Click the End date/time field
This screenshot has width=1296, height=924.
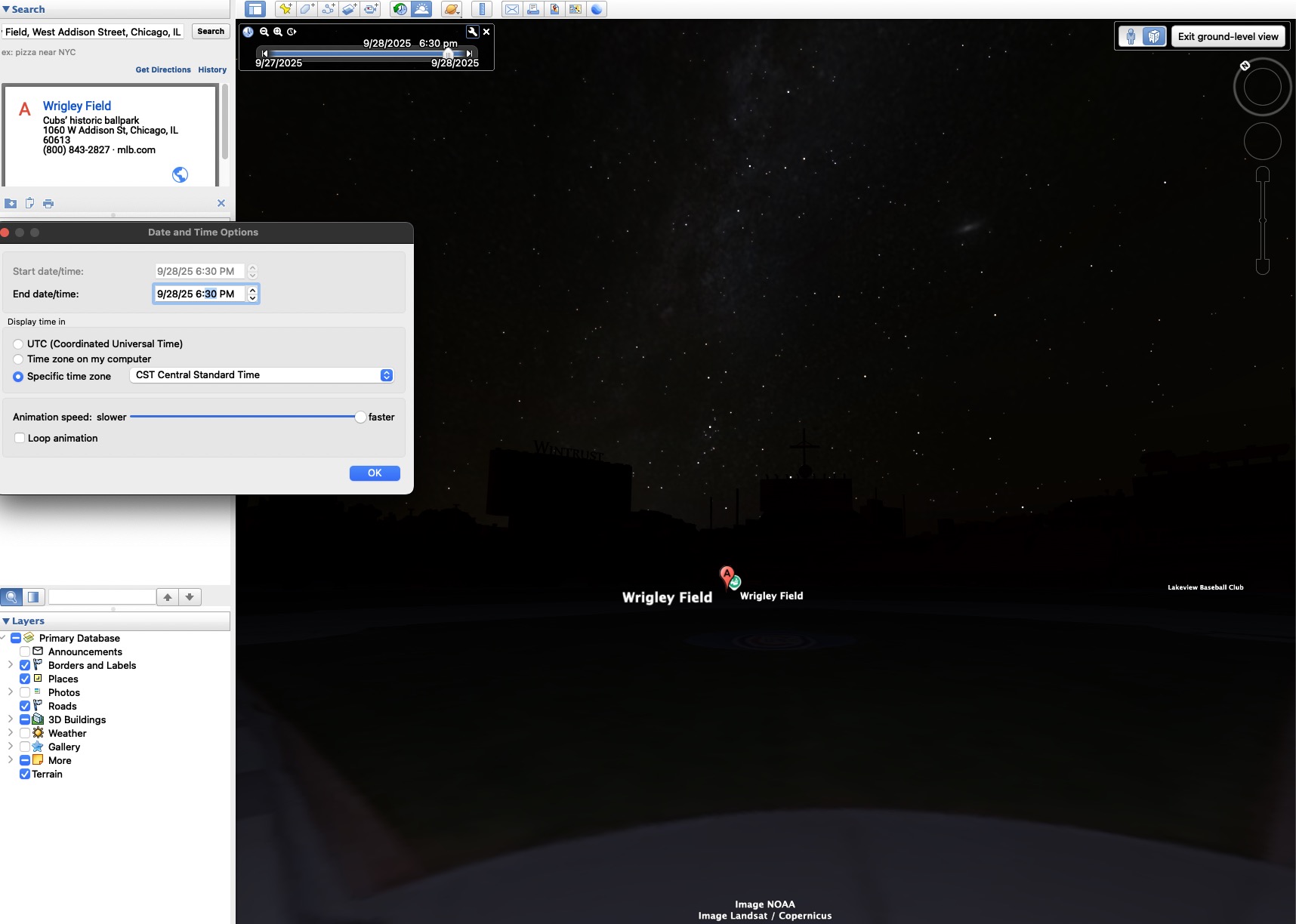(x=199, y=294)
